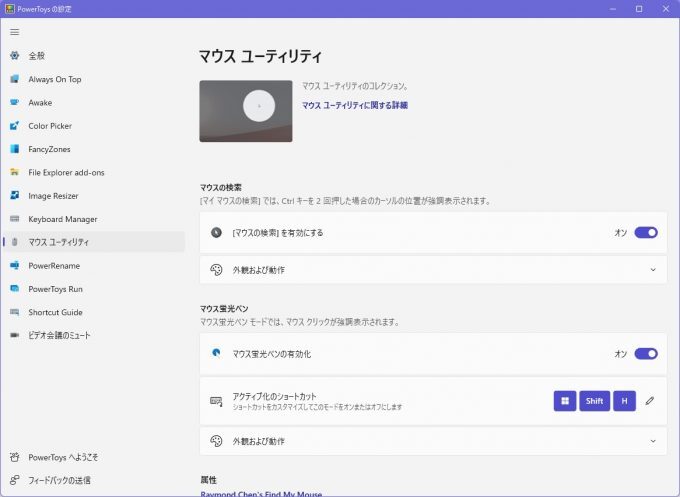Click the PowerRename icon
680x497 pixels.
15,265
